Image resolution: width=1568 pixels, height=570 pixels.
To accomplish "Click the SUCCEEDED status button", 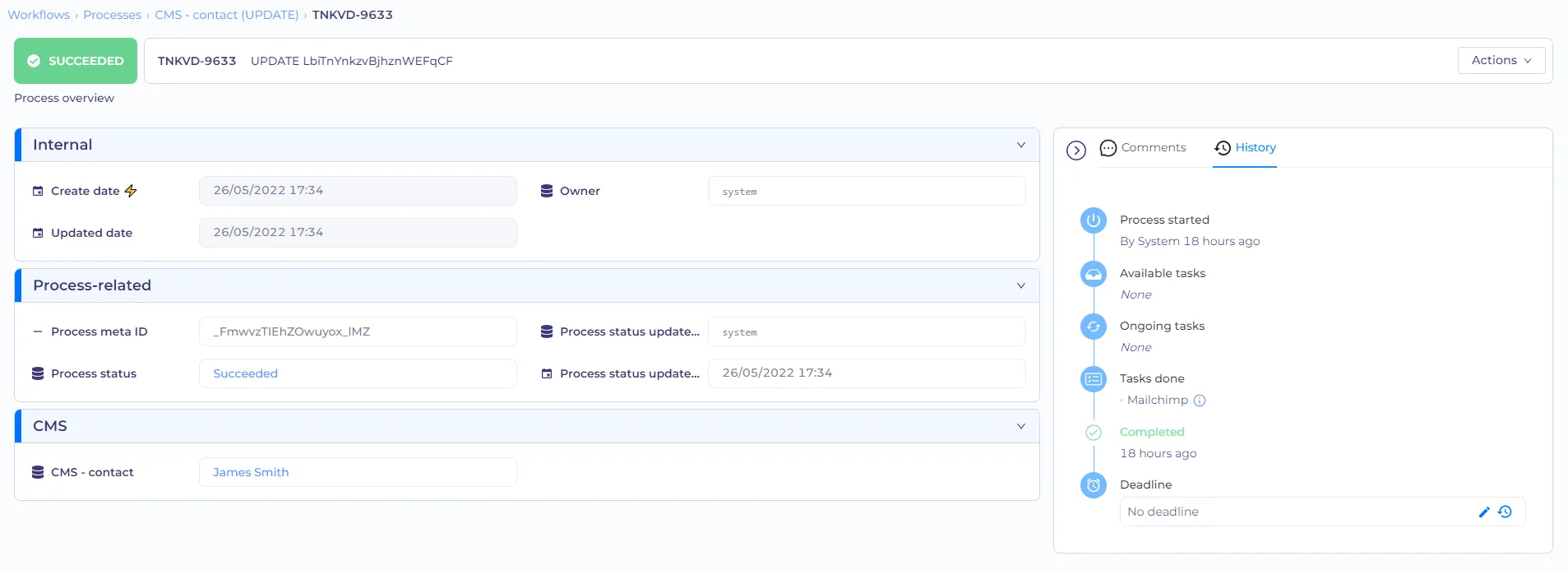I will pos(76,61).
